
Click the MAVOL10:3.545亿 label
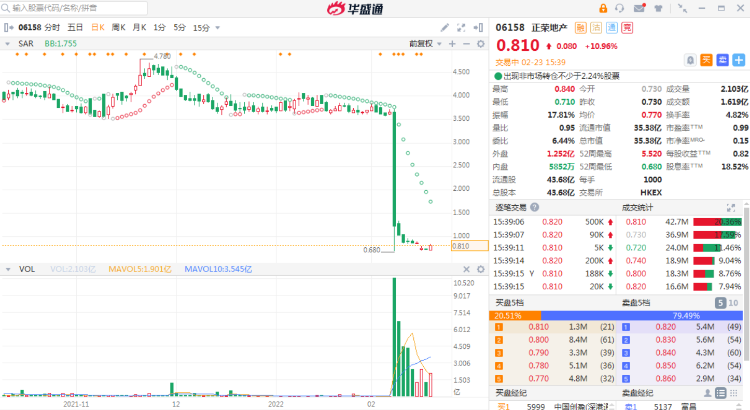pyautogui.click(x=218, y=269)
